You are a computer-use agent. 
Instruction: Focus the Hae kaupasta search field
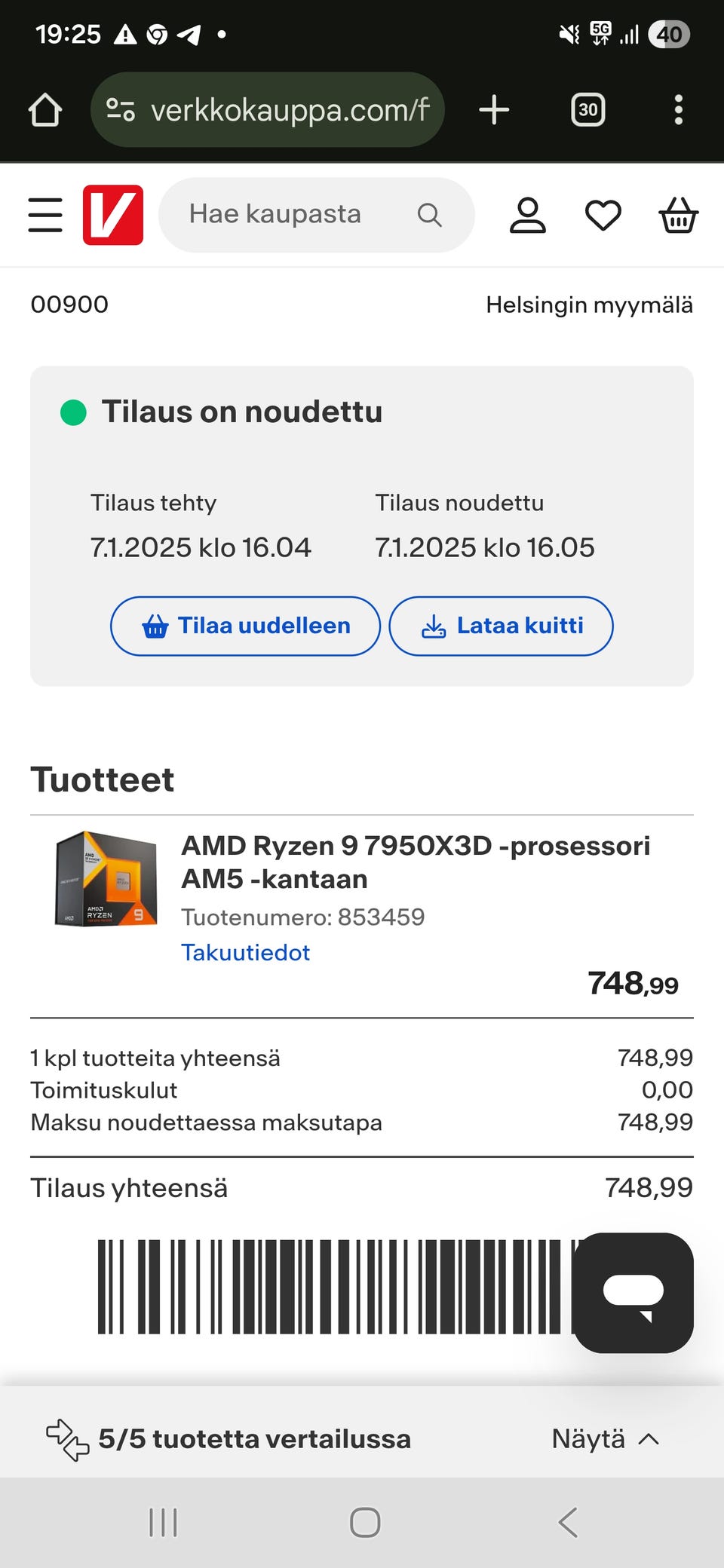click(287, 215)
